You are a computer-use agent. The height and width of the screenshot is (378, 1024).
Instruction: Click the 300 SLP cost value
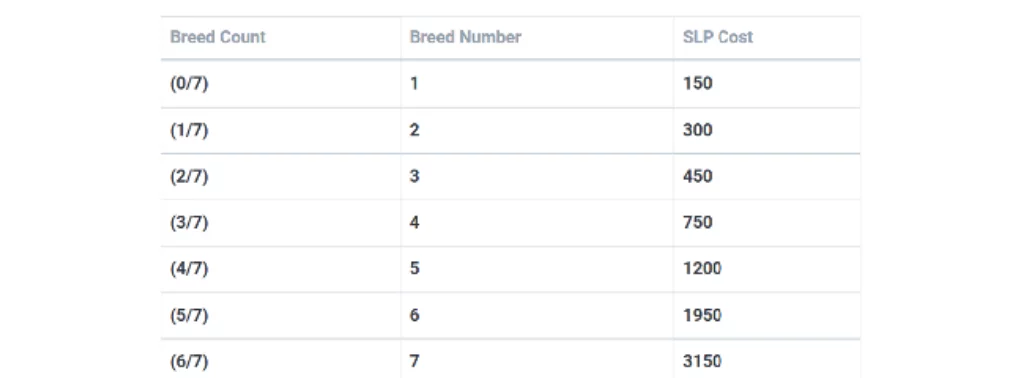[697, 131]
